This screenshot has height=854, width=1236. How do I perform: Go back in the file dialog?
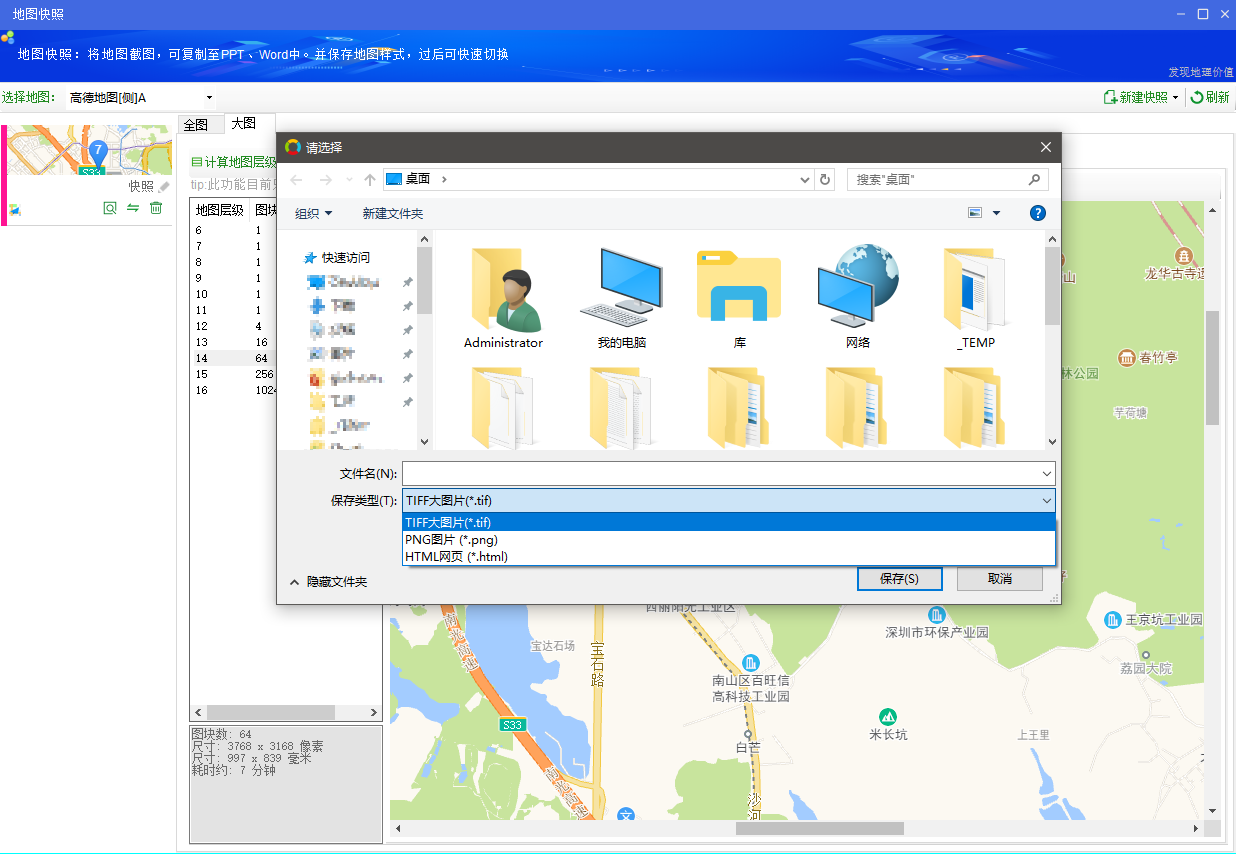tap(295, 179)
